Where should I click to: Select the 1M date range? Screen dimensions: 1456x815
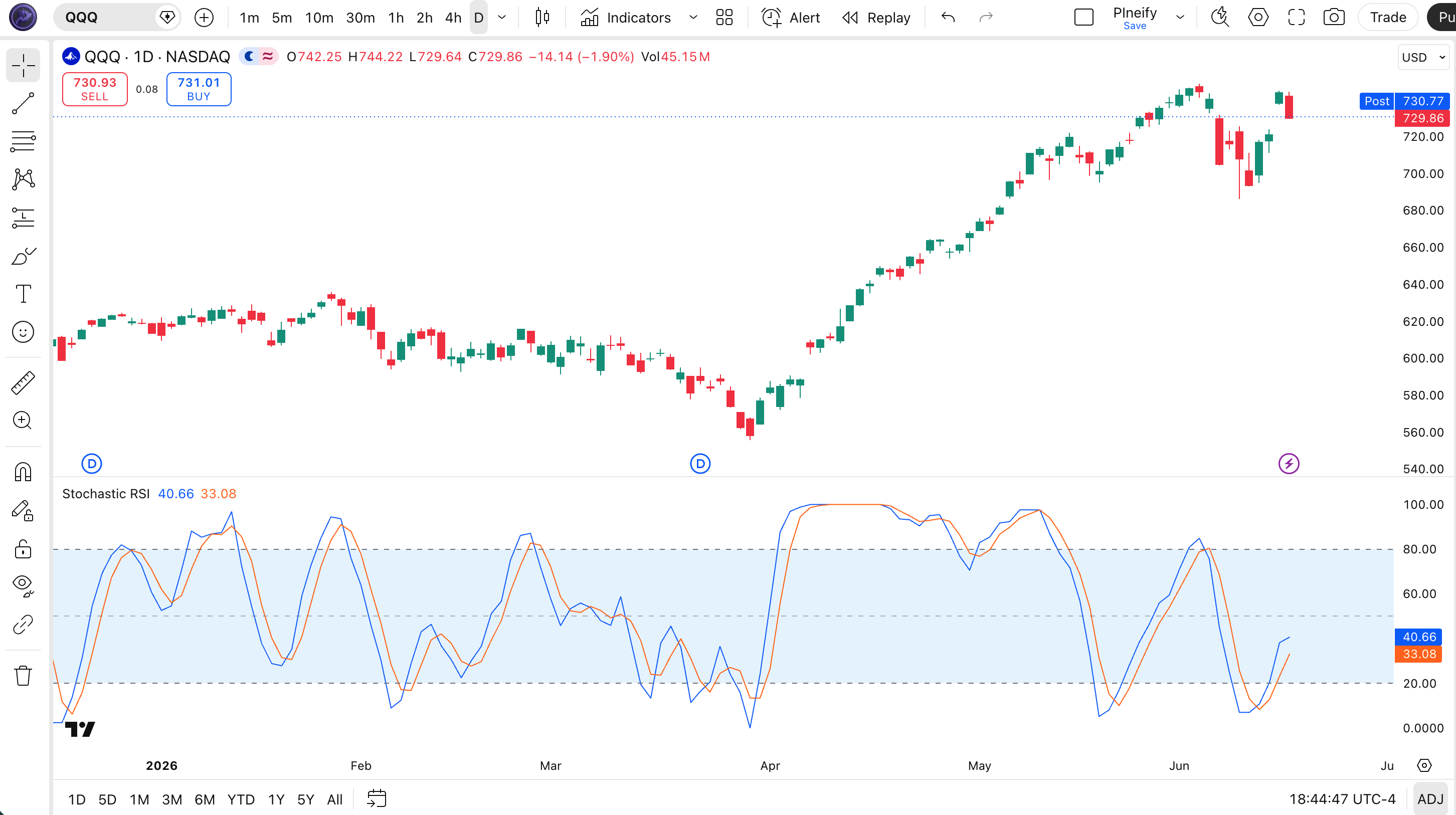[139, 799]
